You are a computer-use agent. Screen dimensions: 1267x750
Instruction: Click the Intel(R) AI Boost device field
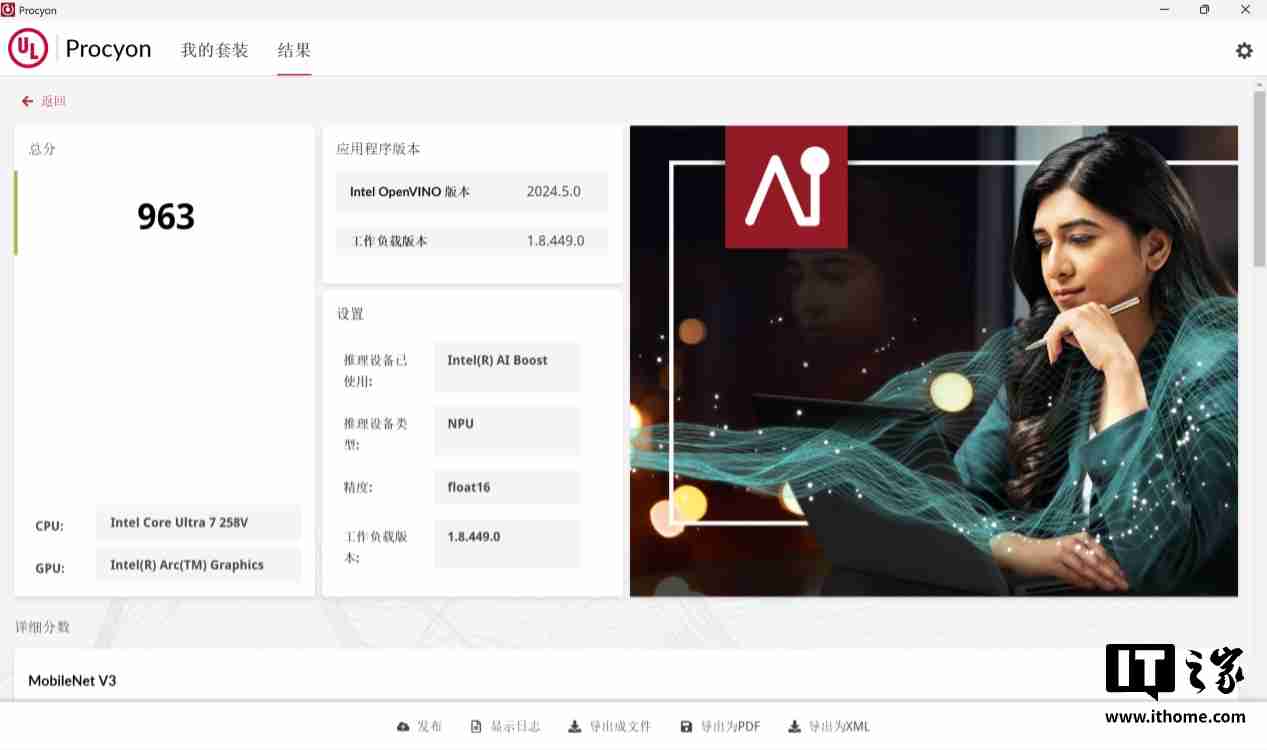506,367
